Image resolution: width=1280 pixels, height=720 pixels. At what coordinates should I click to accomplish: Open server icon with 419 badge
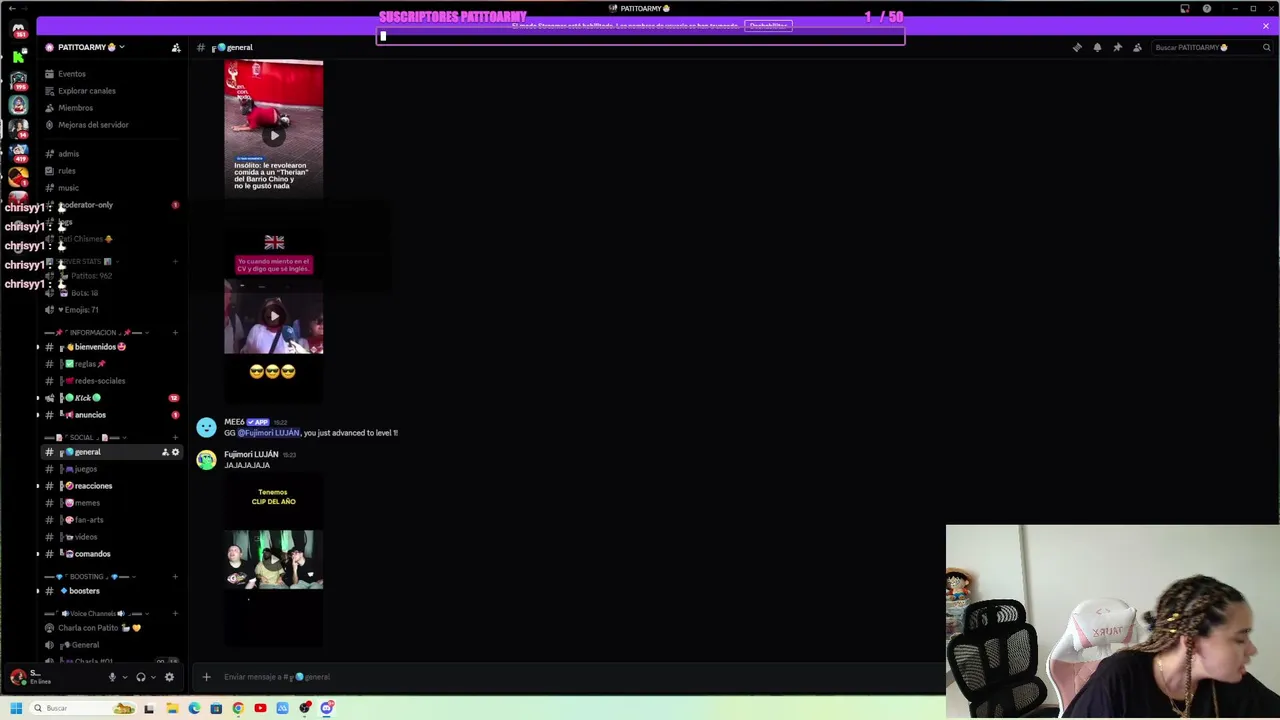(18, 153)
